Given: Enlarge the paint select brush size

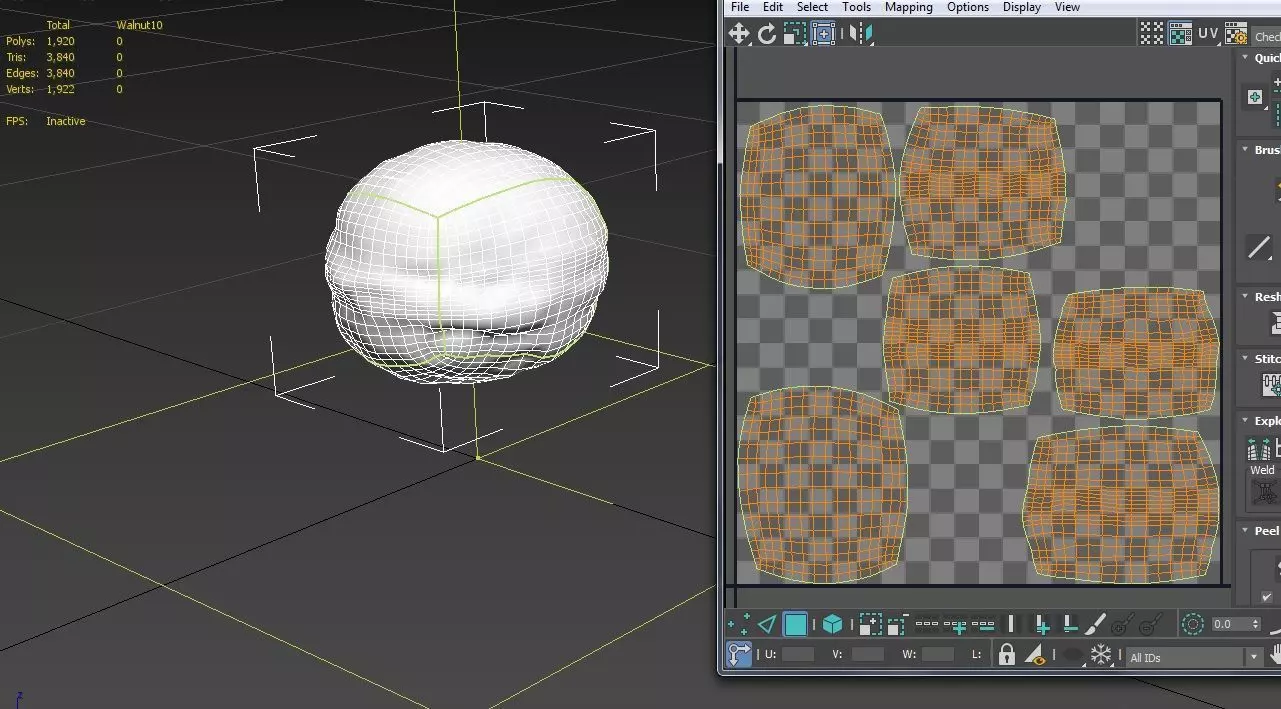Looking at the screenshot, I should pyautogui.click(x=1123, y=625).
